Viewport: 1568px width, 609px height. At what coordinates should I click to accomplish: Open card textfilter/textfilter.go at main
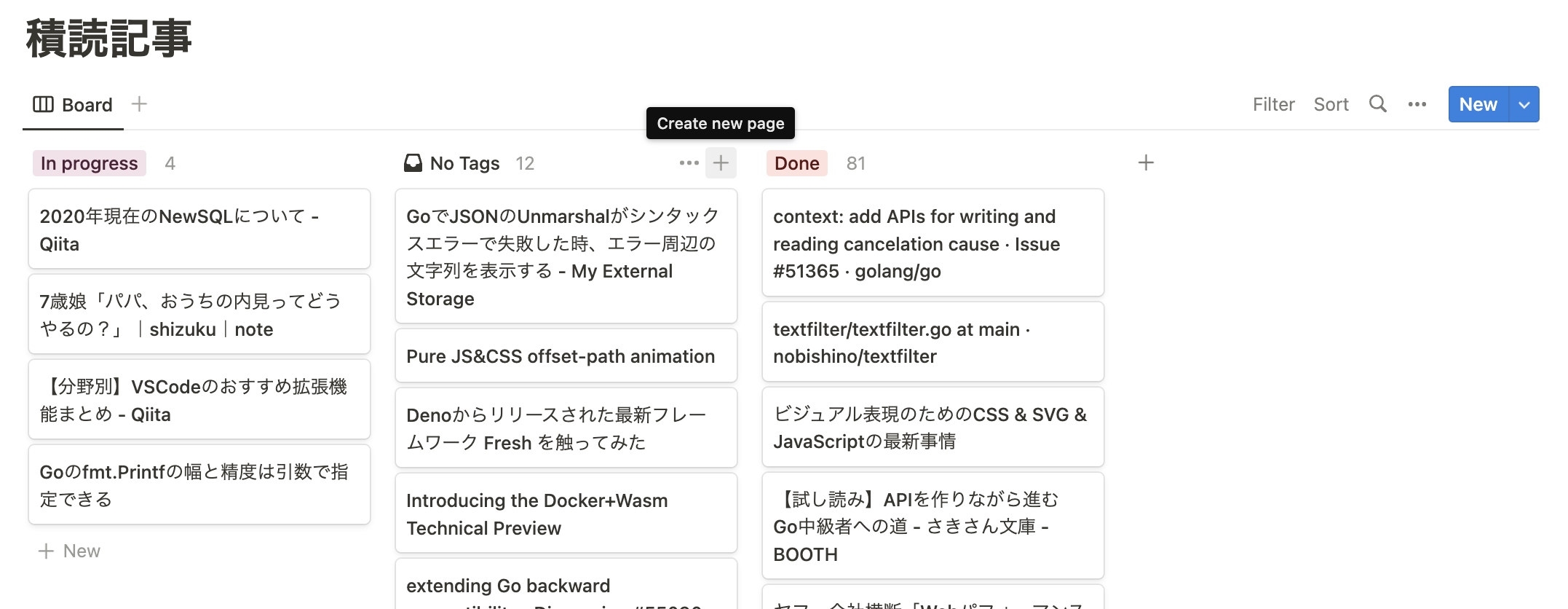click(x=933, y=342)
